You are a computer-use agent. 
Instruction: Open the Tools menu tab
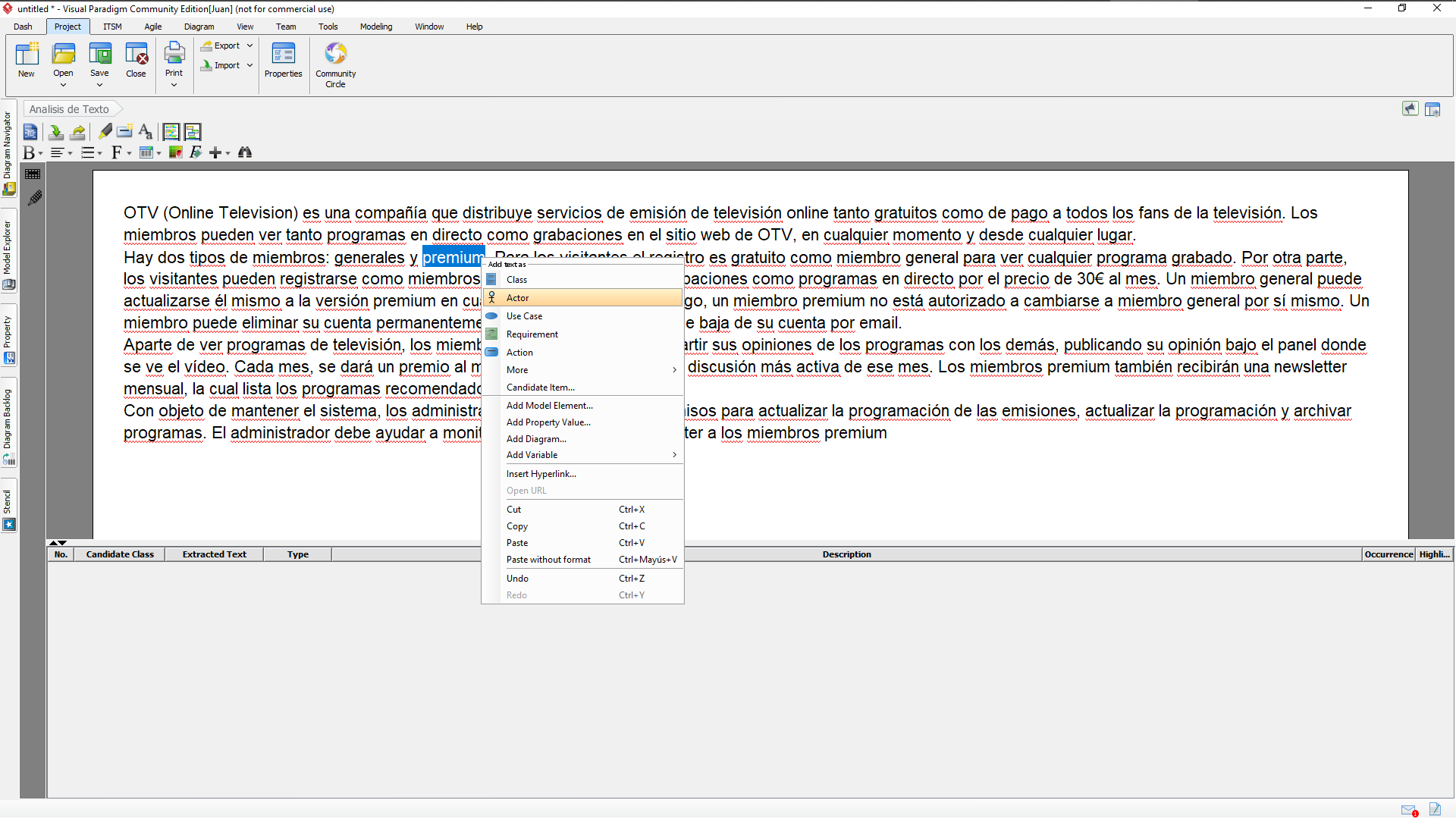[328, 27]
